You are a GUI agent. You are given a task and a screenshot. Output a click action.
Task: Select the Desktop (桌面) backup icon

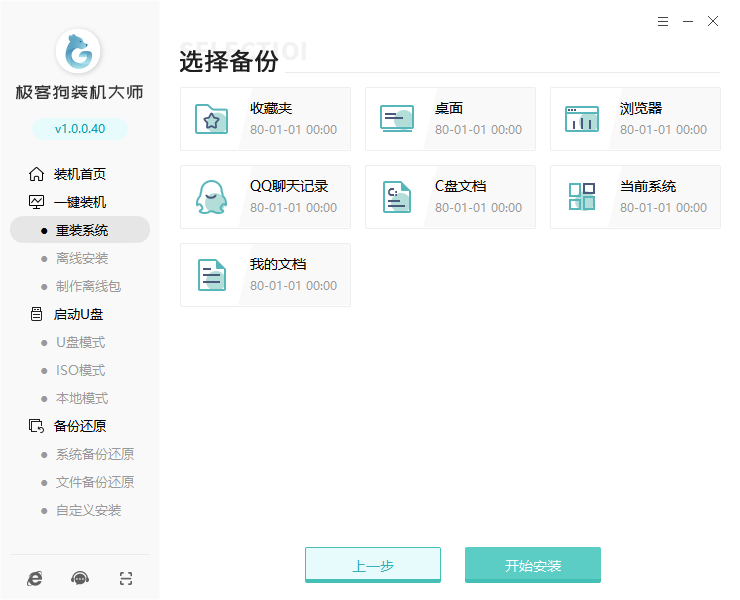(x=396, y=119)
